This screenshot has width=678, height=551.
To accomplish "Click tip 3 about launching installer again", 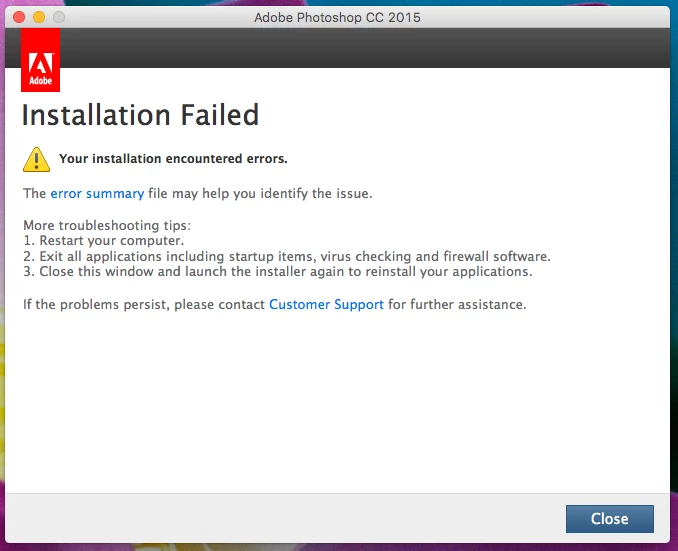I will (x=278, y=272).
